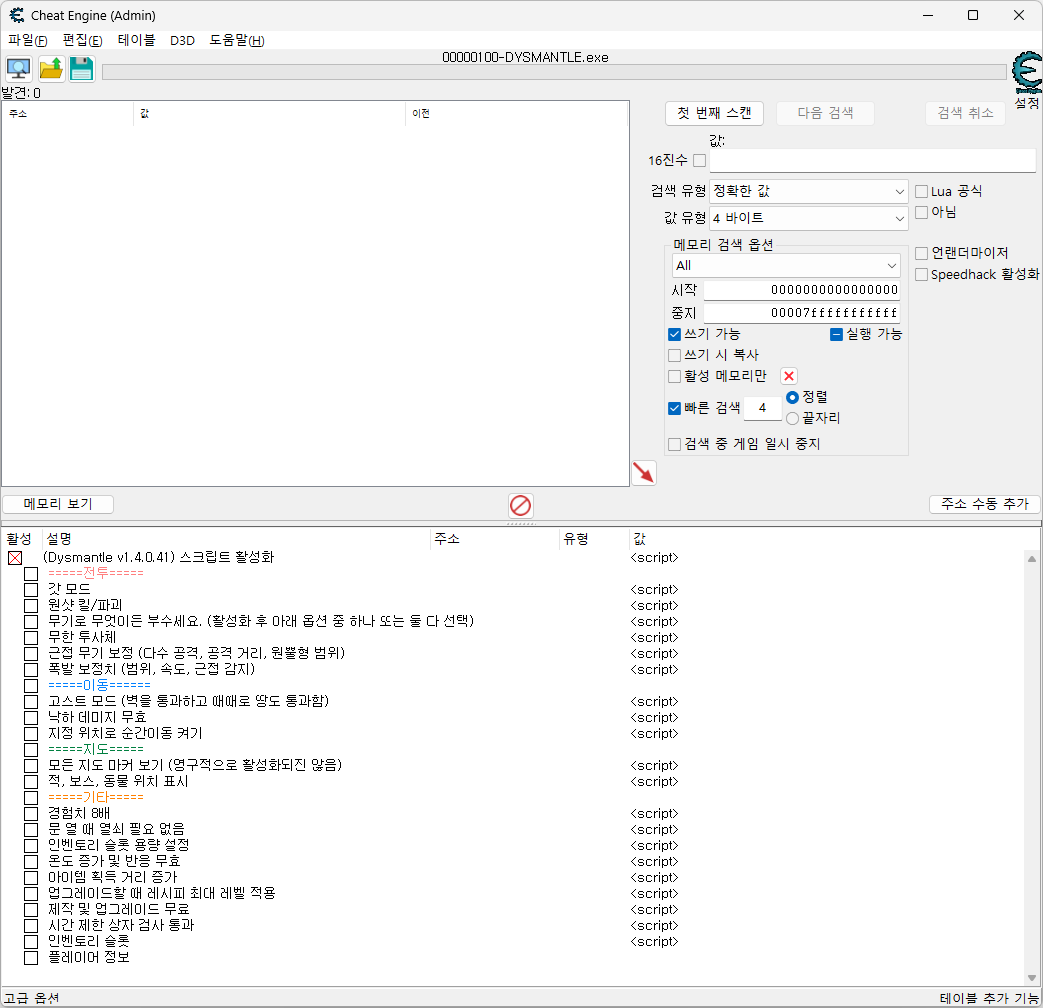Click the 주소 column header in results
Viewport: 1043px width, 1008px height.
point(68,114)
